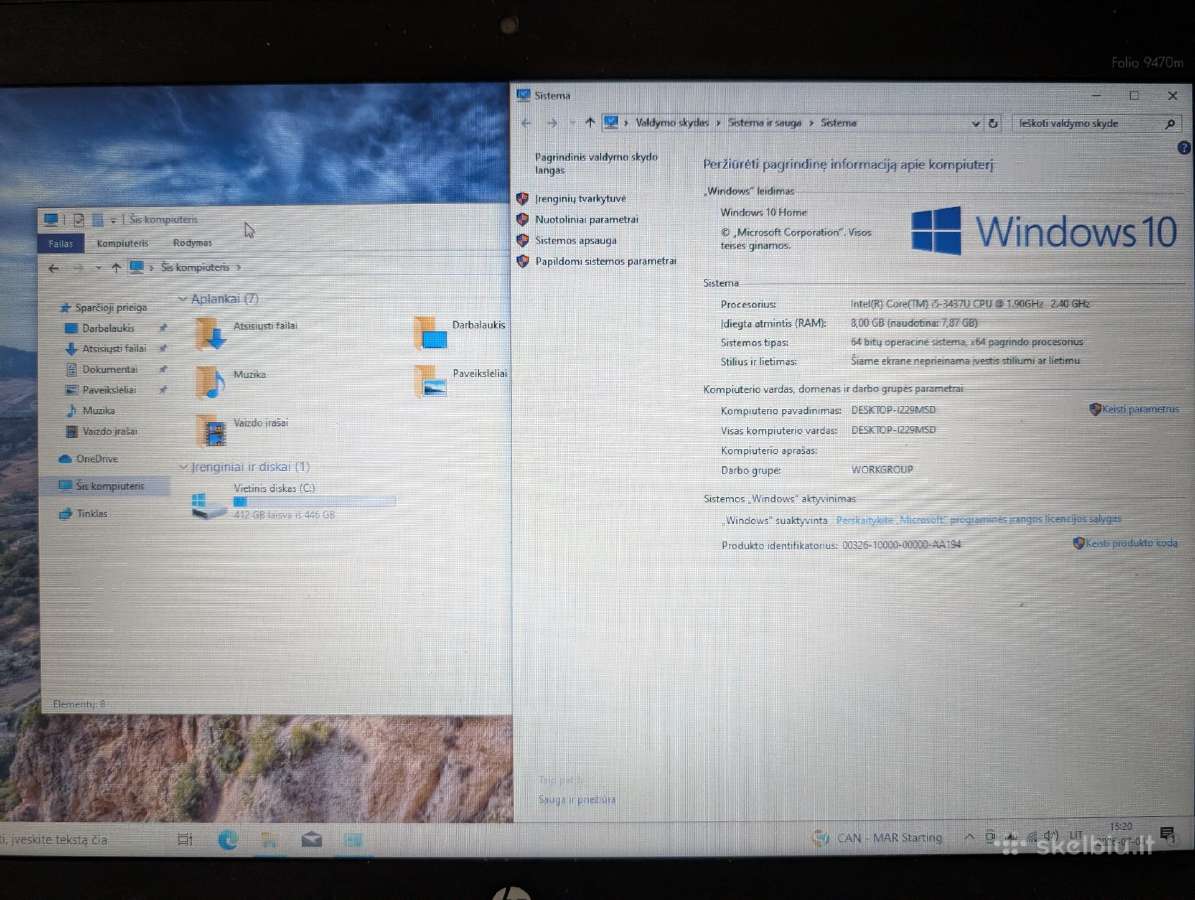
Task: Click the search magnifier icon in Sistema window
Action: click(x=1170, y=123)
